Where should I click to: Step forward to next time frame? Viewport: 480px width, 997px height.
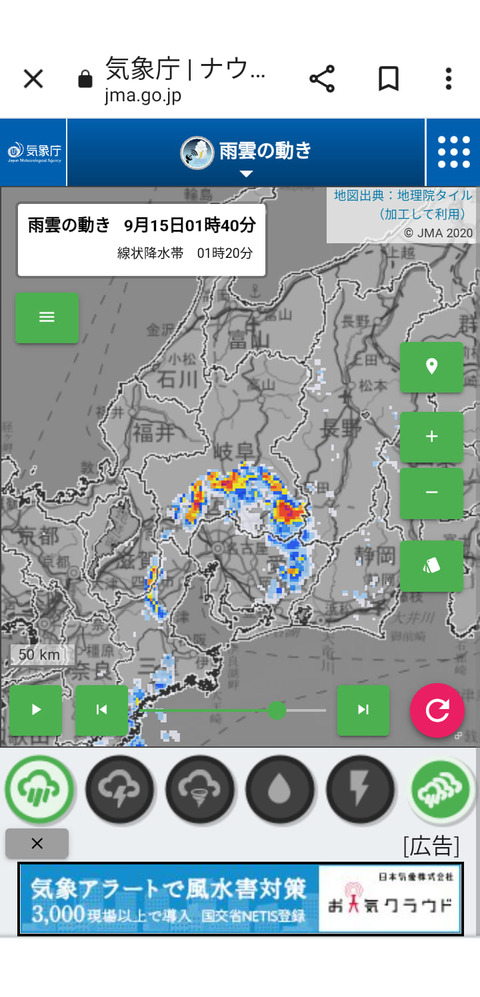click(x=363, y=710)
